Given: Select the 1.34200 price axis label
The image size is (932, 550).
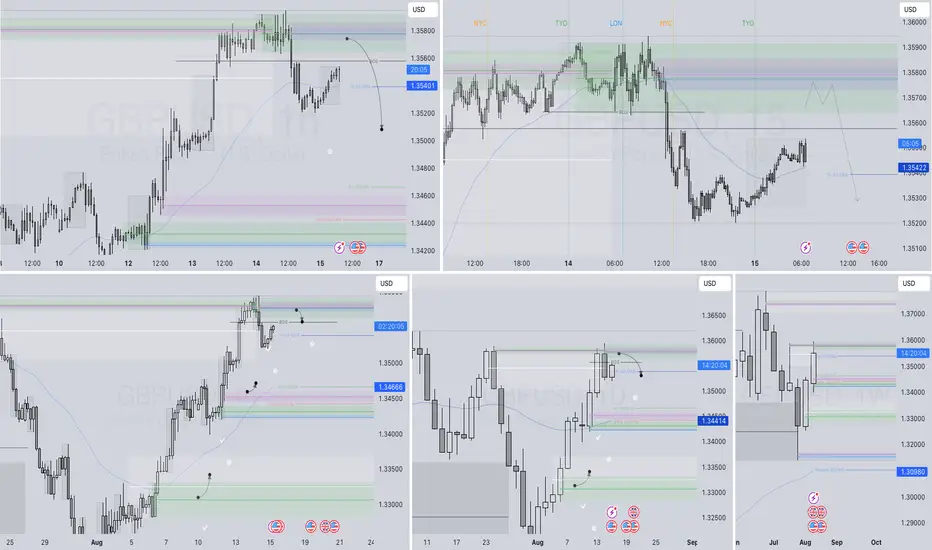Looking at the screenshot, I should coord(423,251).
